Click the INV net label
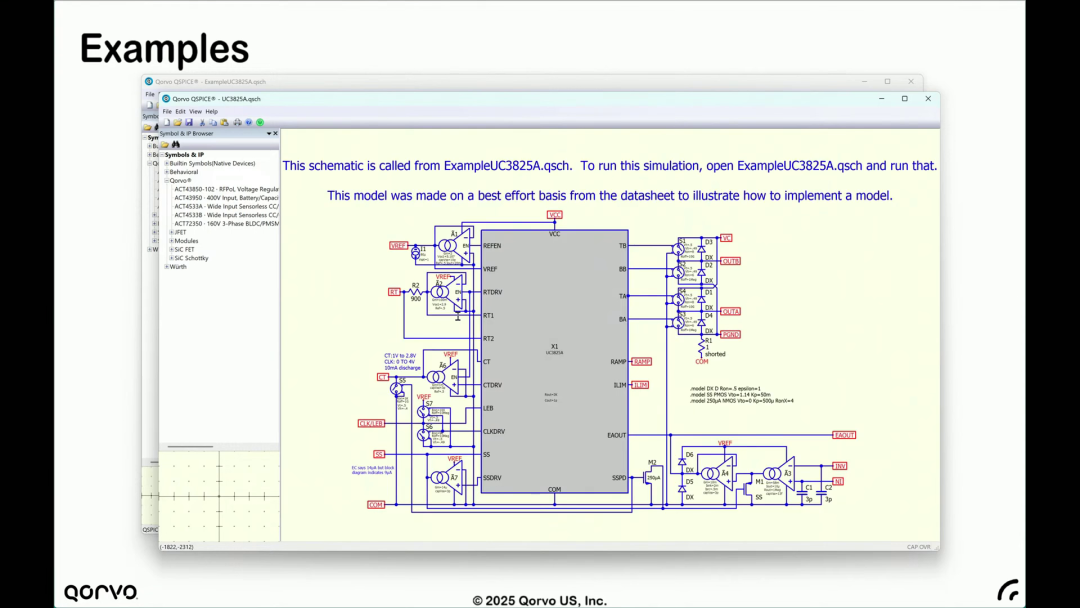The width and height of the screenshot is (1080, 608). pos(840,466)
